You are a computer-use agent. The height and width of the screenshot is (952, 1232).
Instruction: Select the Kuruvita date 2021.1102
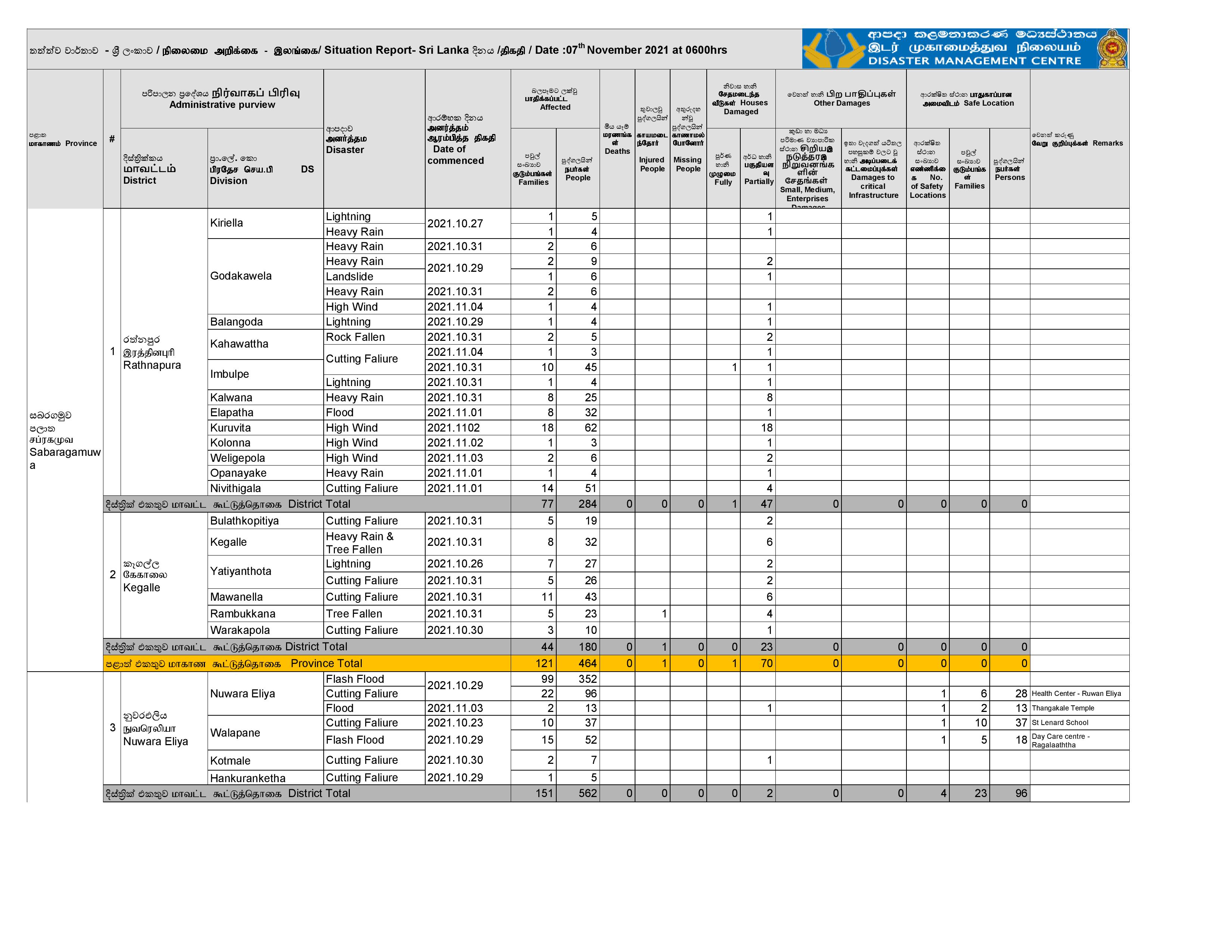(468, 428)
